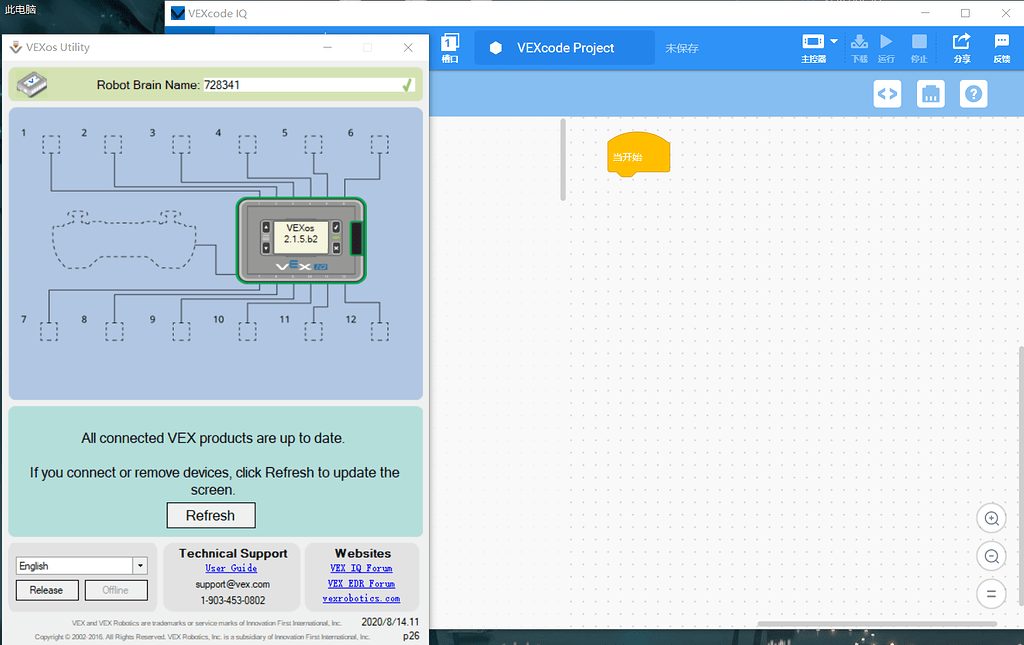This screenshot has height=645, width=1024.
Task: Click the download (下载) icon
Action: pyautogui.click(x=859, y=43)
